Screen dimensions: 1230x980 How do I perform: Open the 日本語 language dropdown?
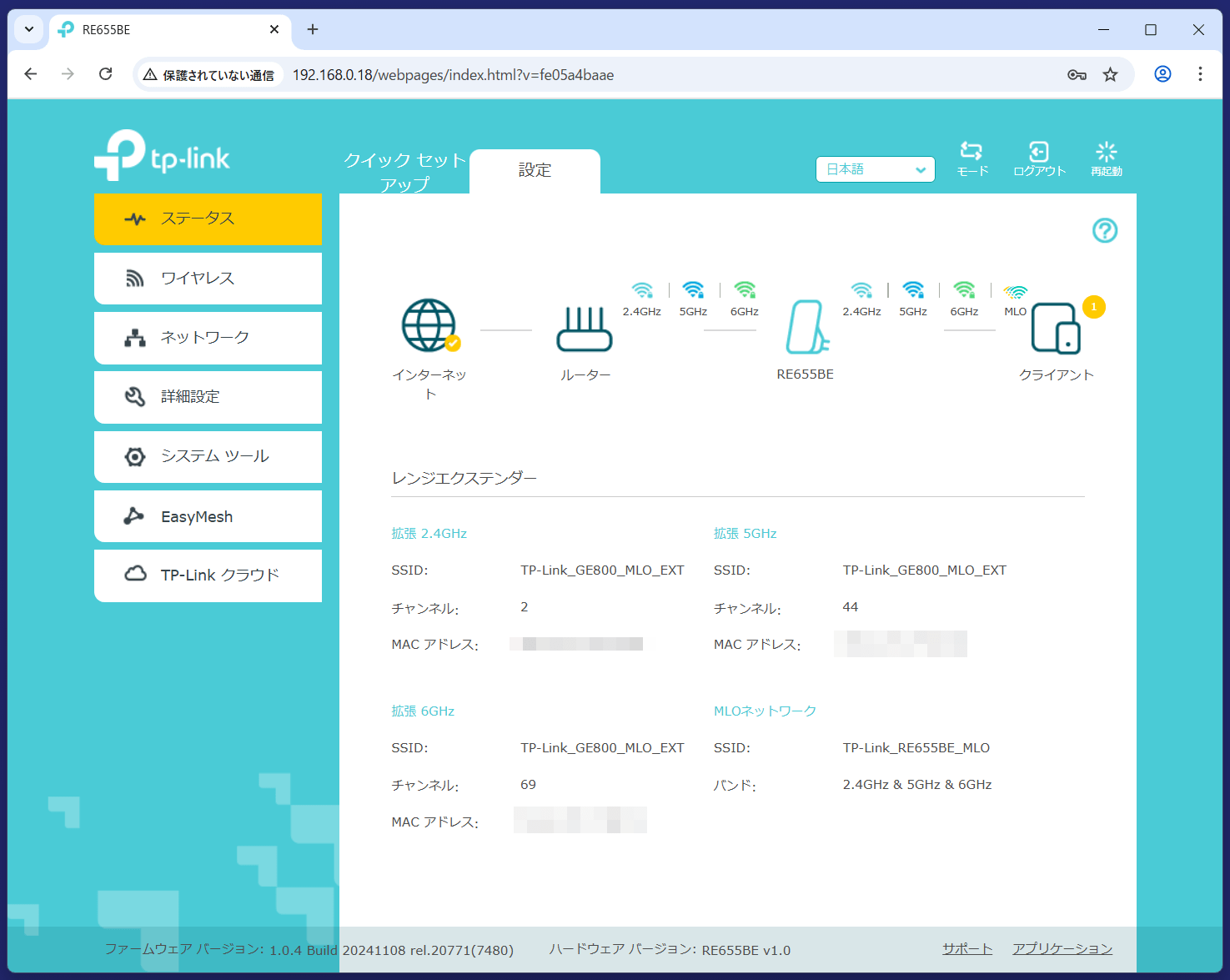pyautogui.click(x=875, y=169)
